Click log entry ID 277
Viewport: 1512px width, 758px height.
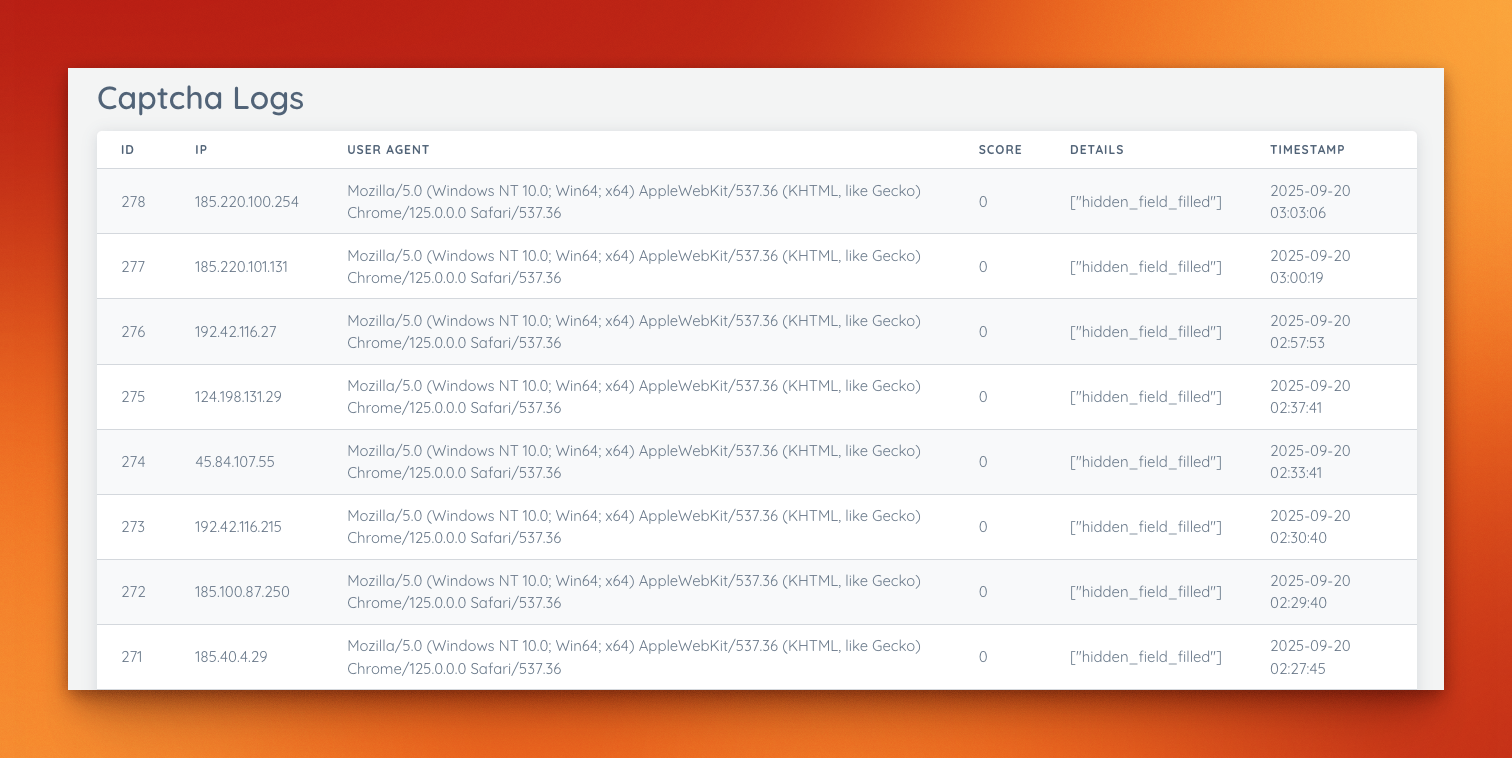pos(133,267)
